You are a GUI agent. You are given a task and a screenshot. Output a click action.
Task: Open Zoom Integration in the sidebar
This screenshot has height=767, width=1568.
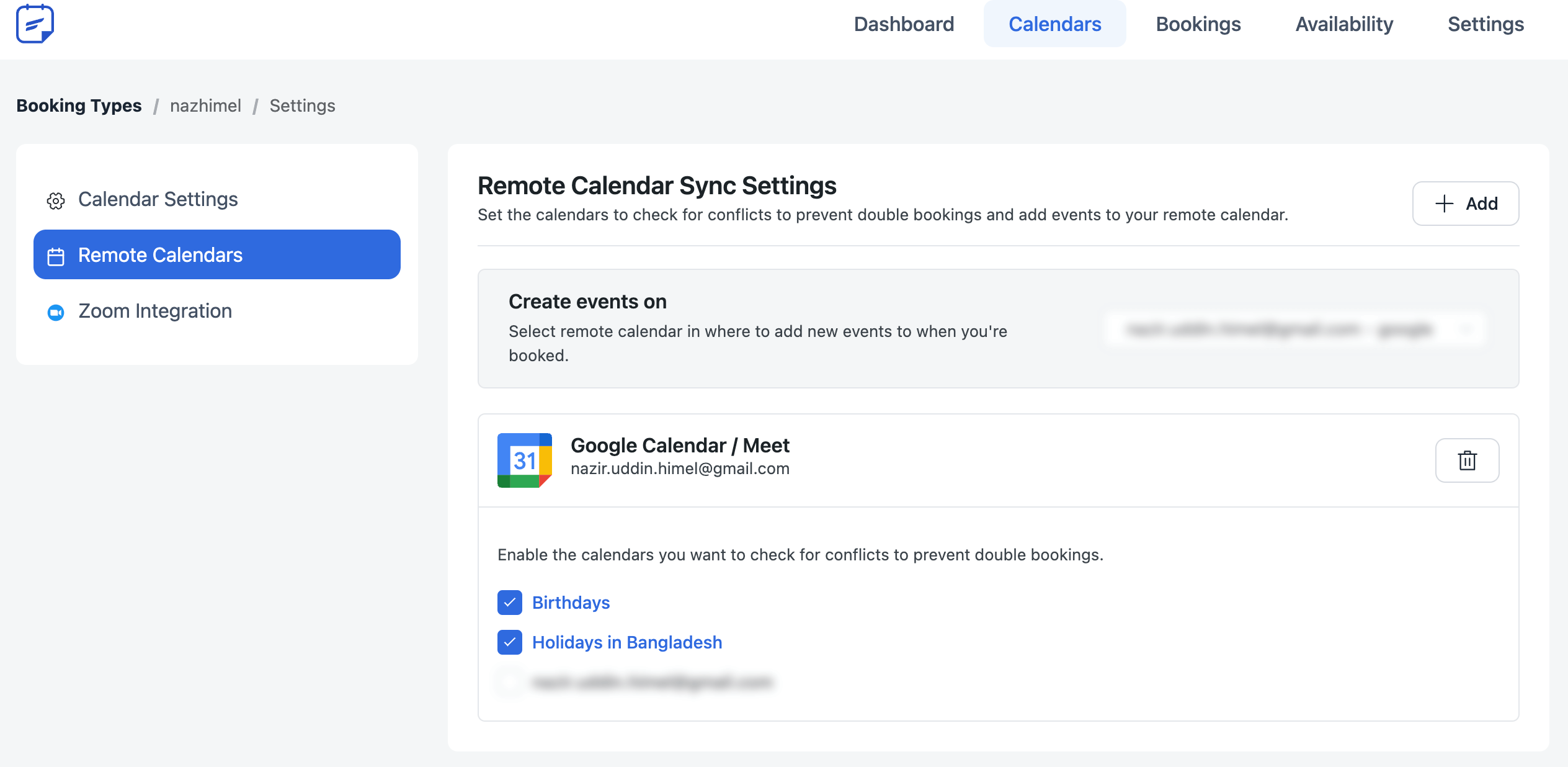point(217,311)
